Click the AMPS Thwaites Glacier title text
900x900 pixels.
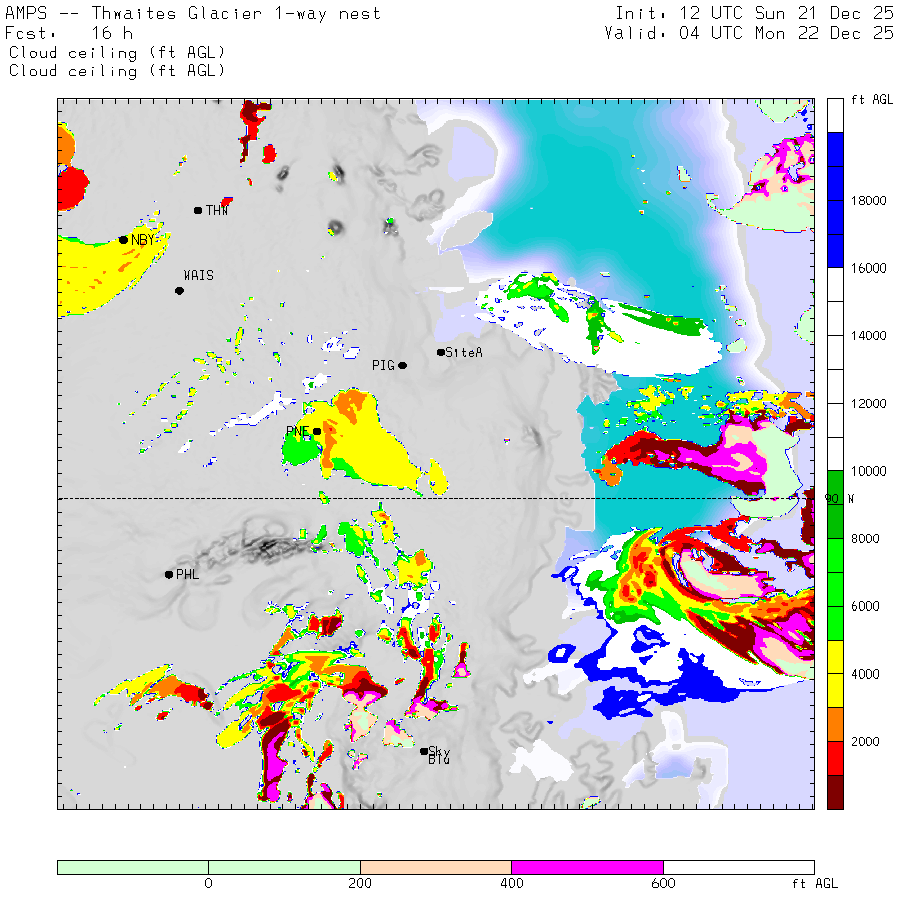pos(193,14)
